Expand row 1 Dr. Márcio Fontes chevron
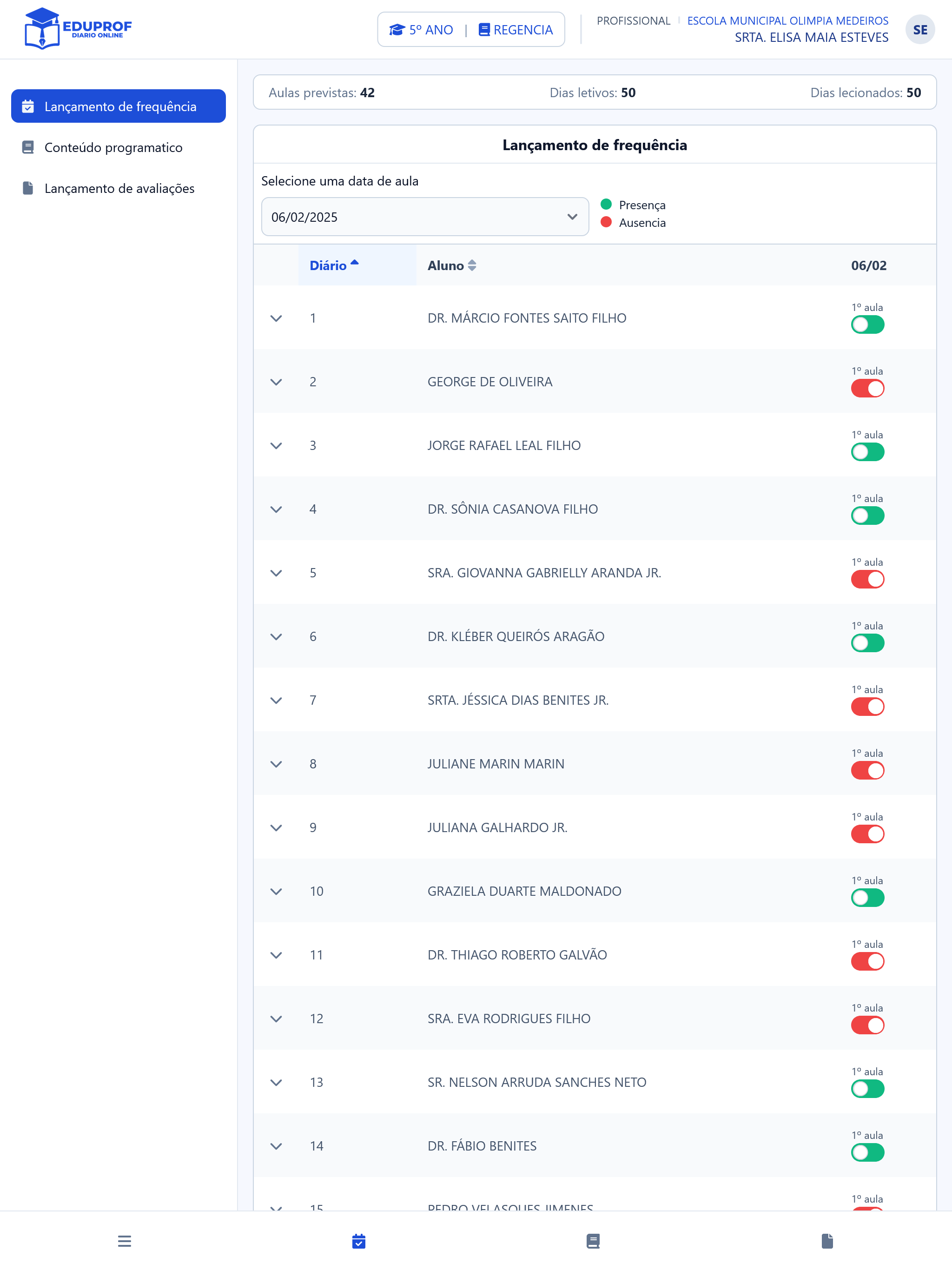 276,318
